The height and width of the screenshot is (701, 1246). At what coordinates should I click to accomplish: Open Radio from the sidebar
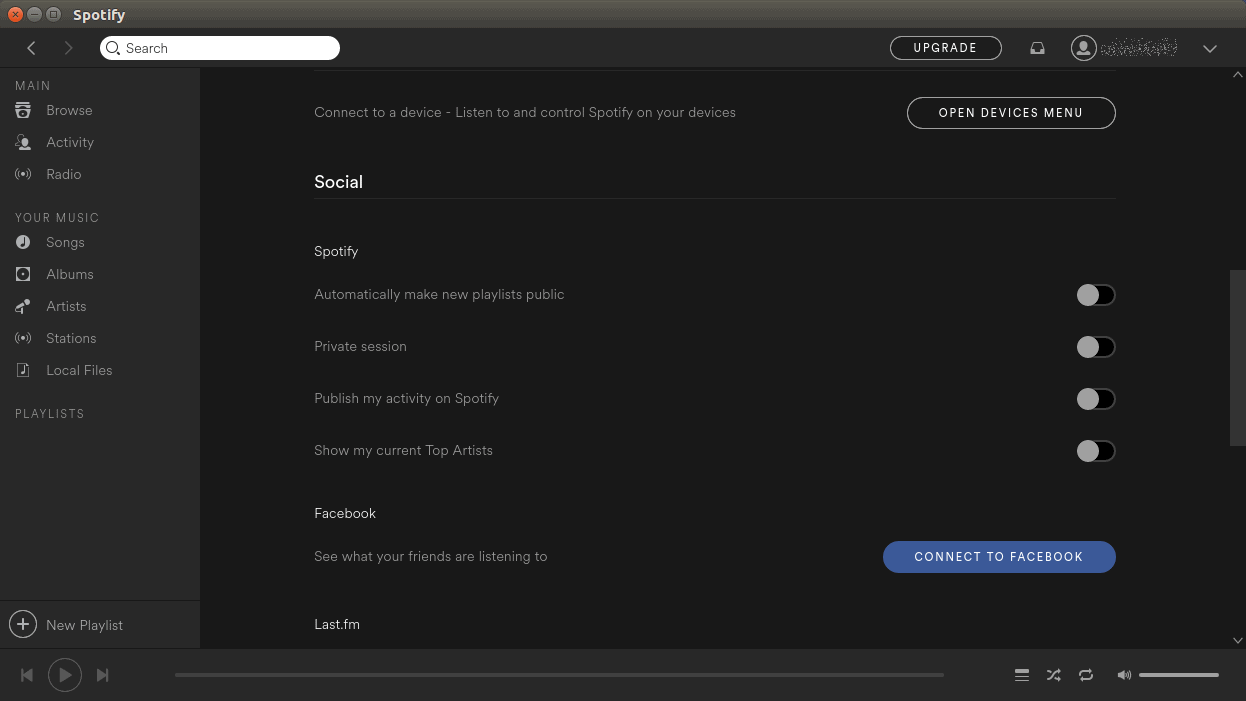[63, 174]
